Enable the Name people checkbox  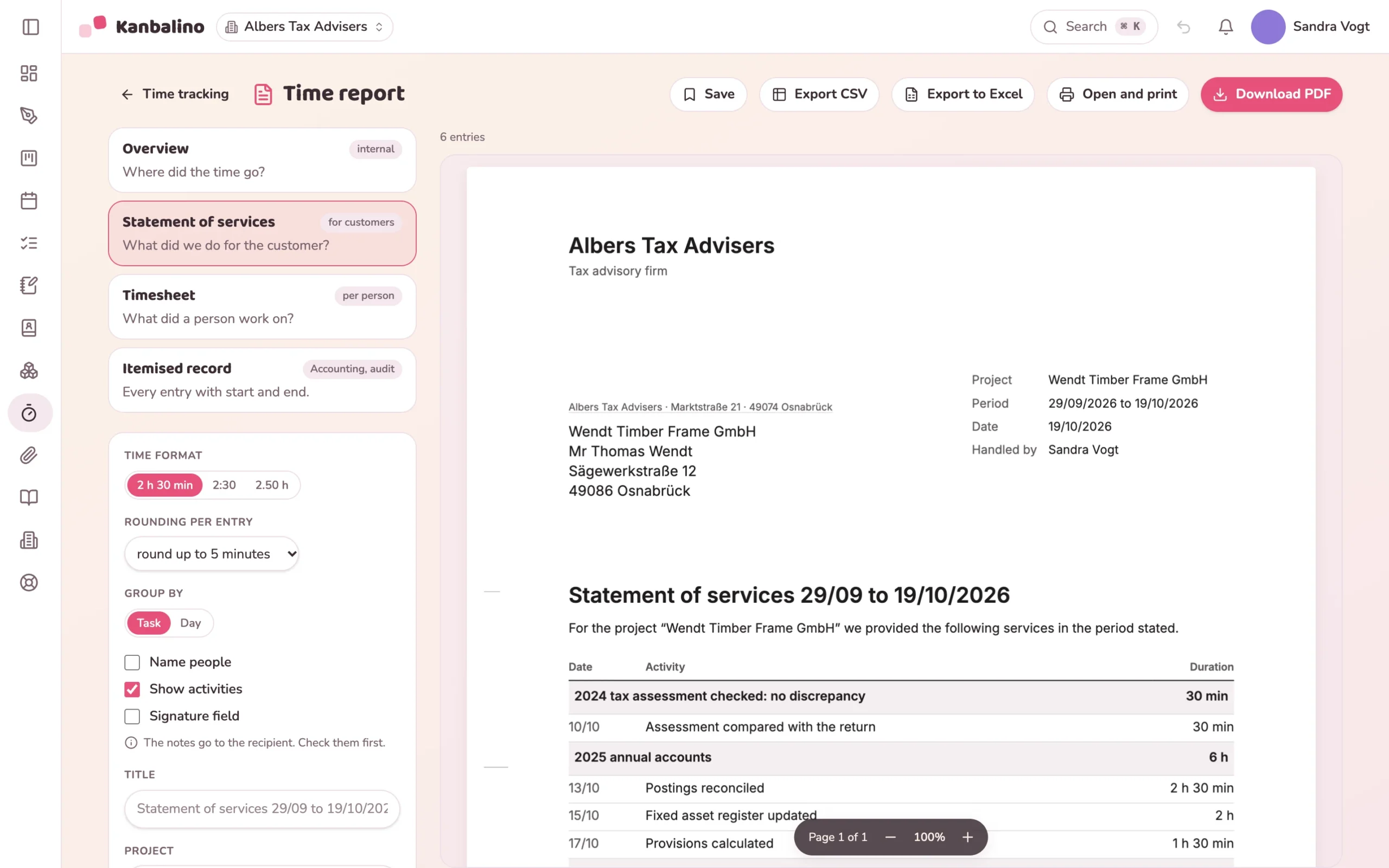(132, 662)
